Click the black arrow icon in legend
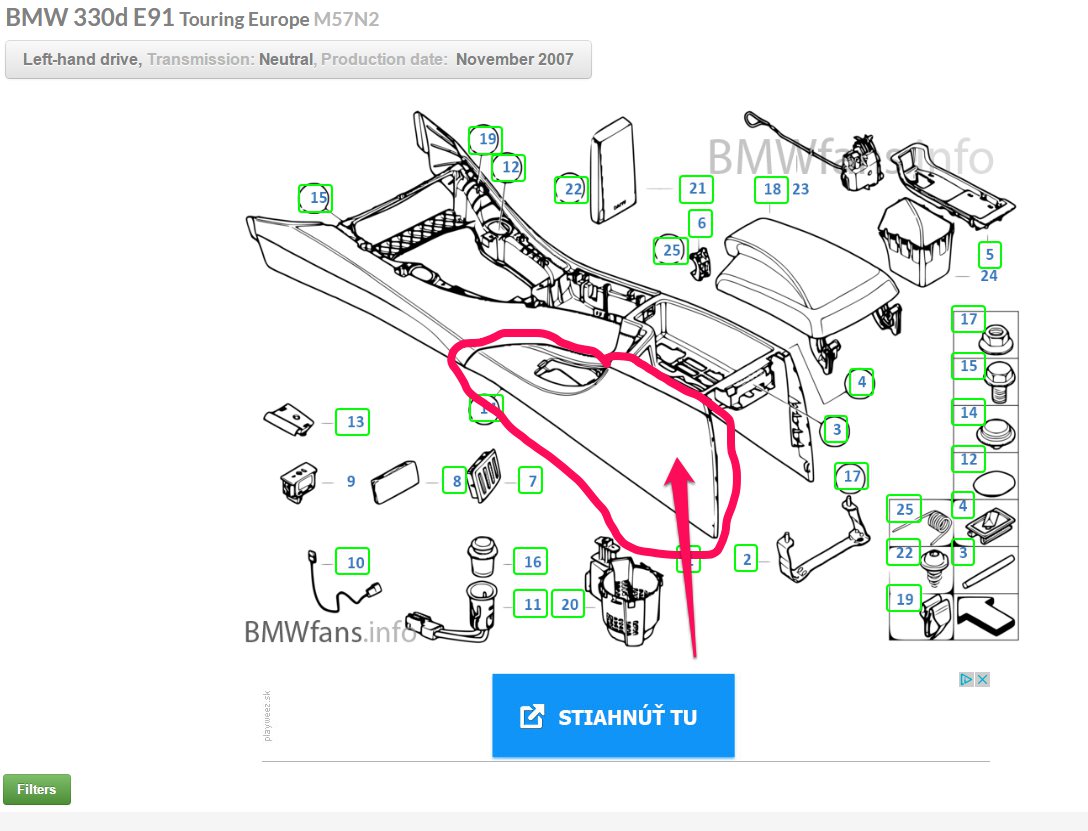1088x831 pixels. [986, 615]
